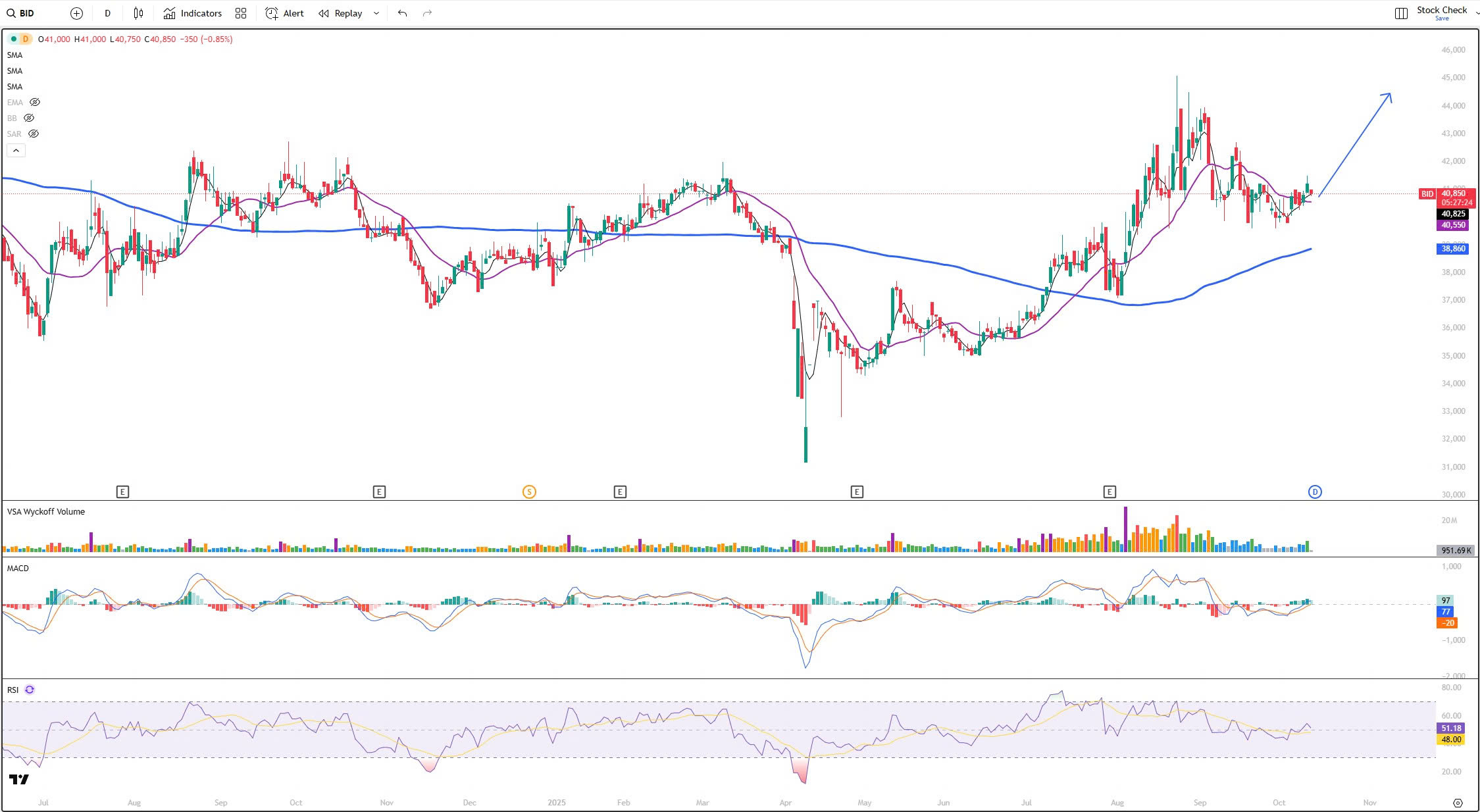Open the indicator templates grid icon
Image resolution: width=1480 pixels, height=812 pixels.
click(241, 13)
